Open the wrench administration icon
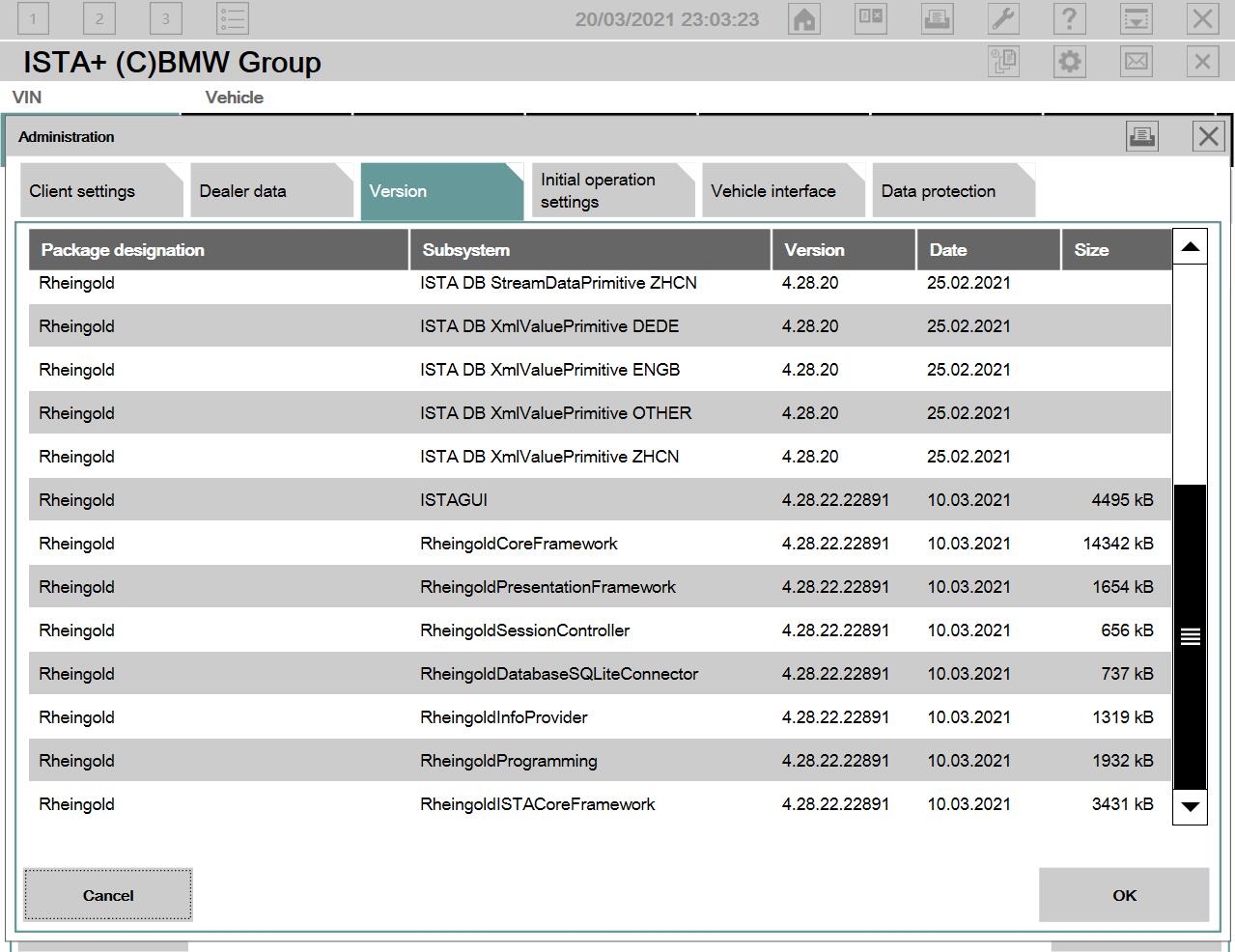This screenshot has width=1235, height=952. coord(1003,18)
